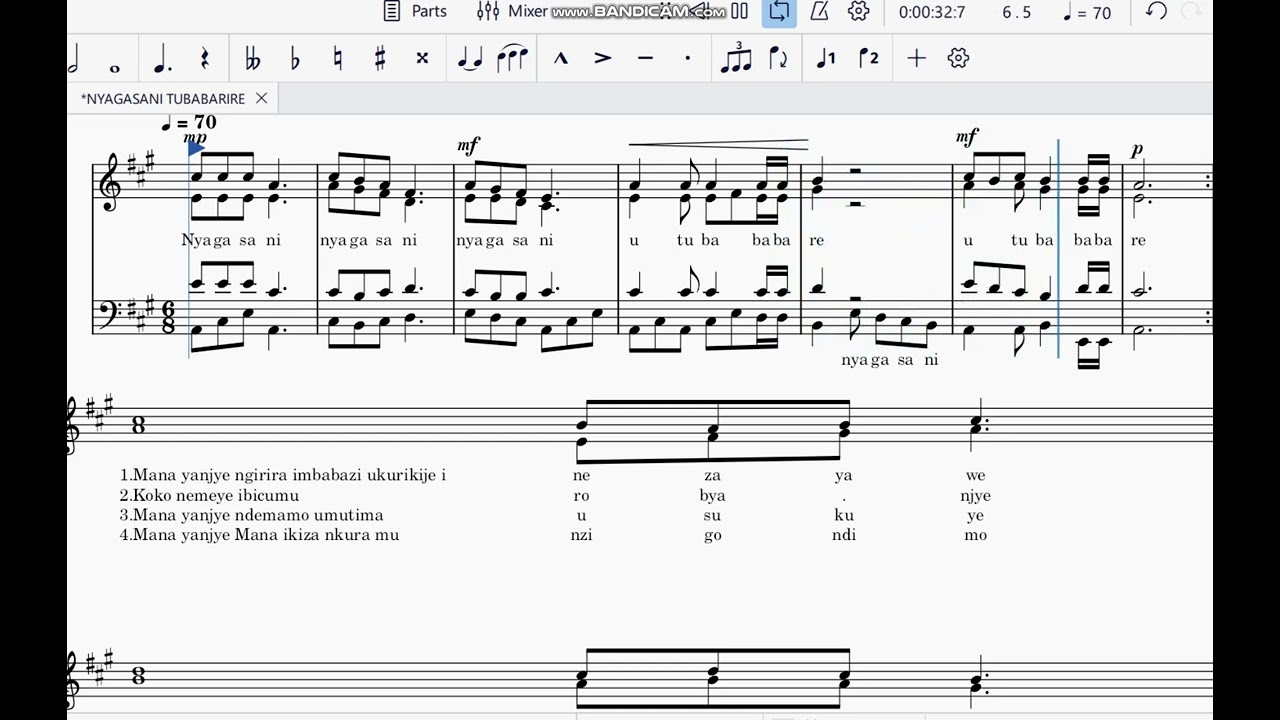Apply the sharp accidental
1280x720 pixels.
[x=380, y=59]
